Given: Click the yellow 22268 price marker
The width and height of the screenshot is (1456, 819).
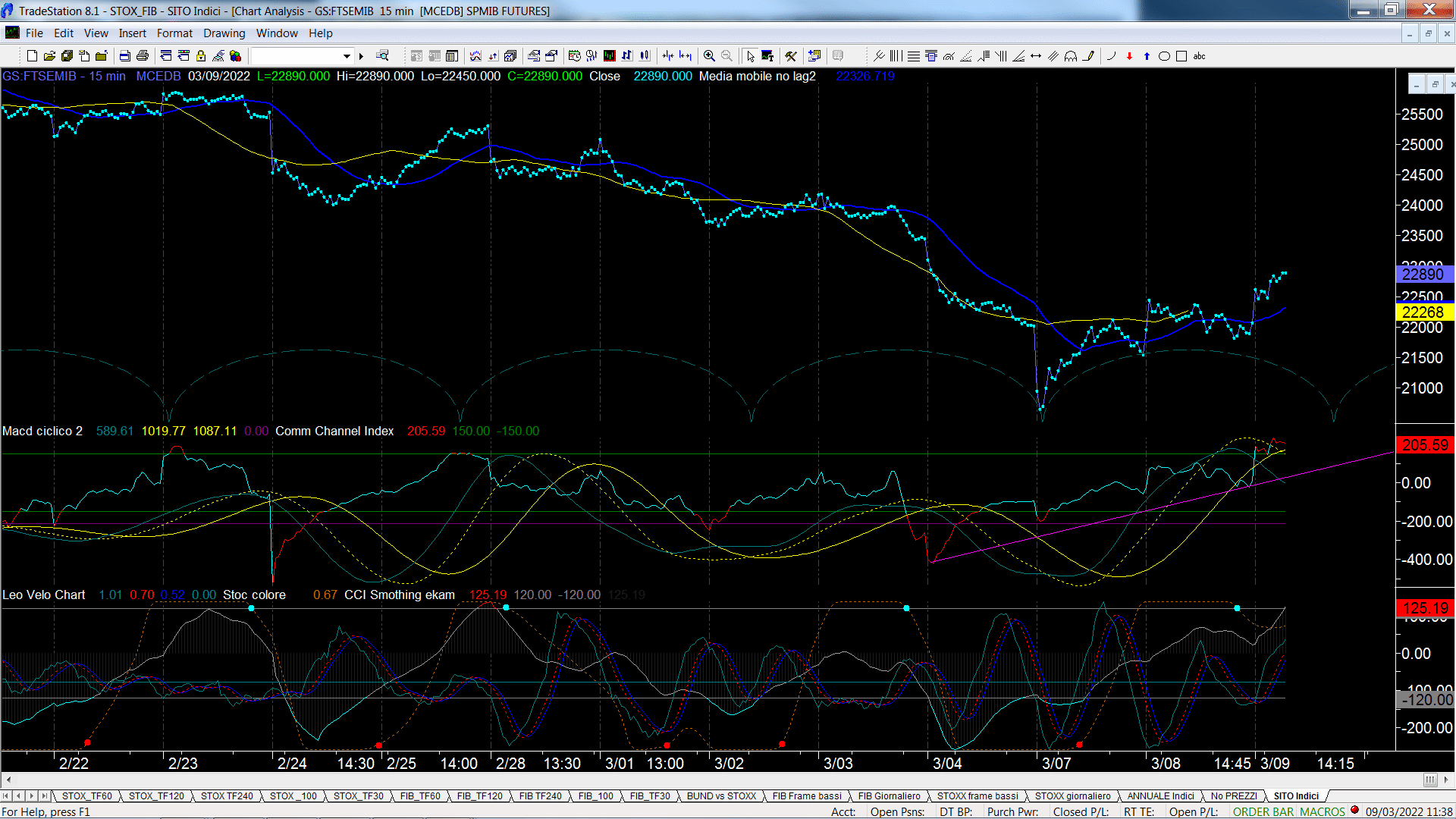Looking at the screenshot, I should point(1424,312).
